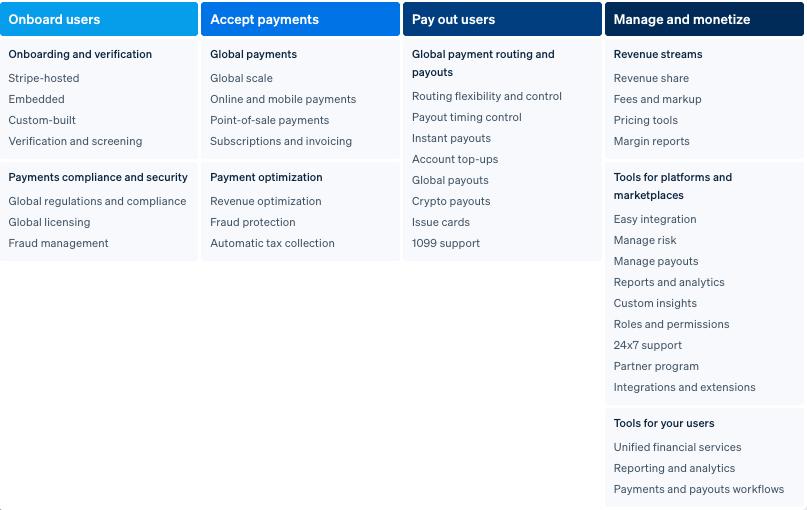807x510 pixels.
Task: Click Roles and permissions link
Action: [671, 324]
